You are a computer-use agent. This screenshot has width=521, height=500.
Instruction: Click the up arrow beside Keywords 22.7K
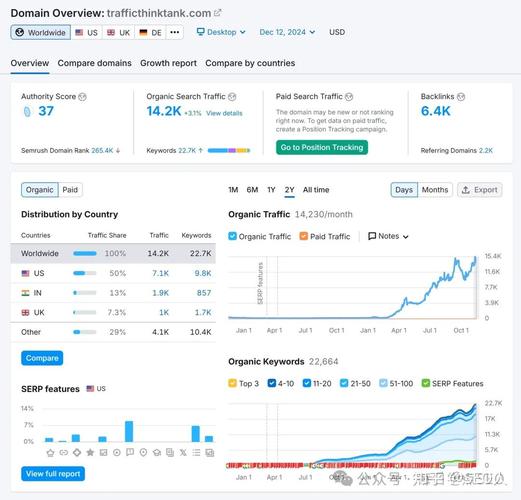click(x=201, y=151)
